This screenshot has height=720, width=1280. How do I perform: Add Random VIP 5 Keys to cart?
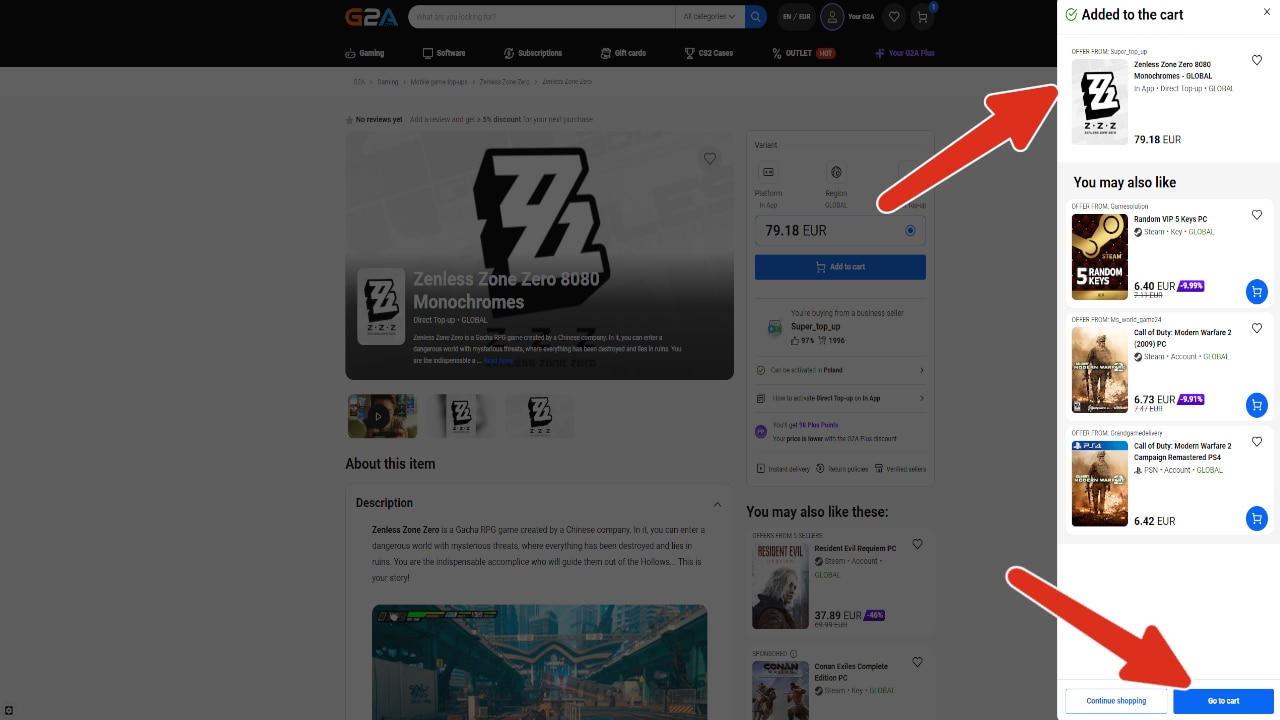[1256, 292]
